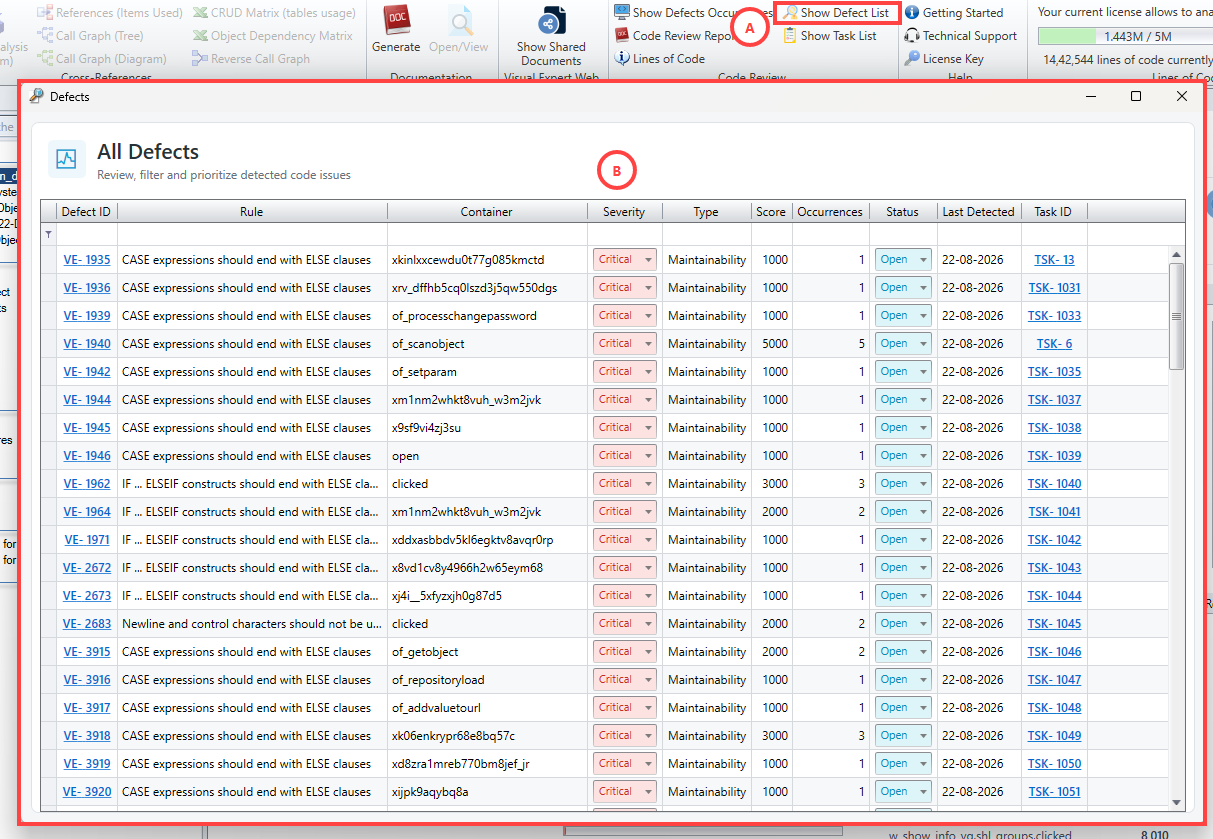The image size is (1213, 839).
Task: Click the Container column filter field
Action: coord(487,234)
